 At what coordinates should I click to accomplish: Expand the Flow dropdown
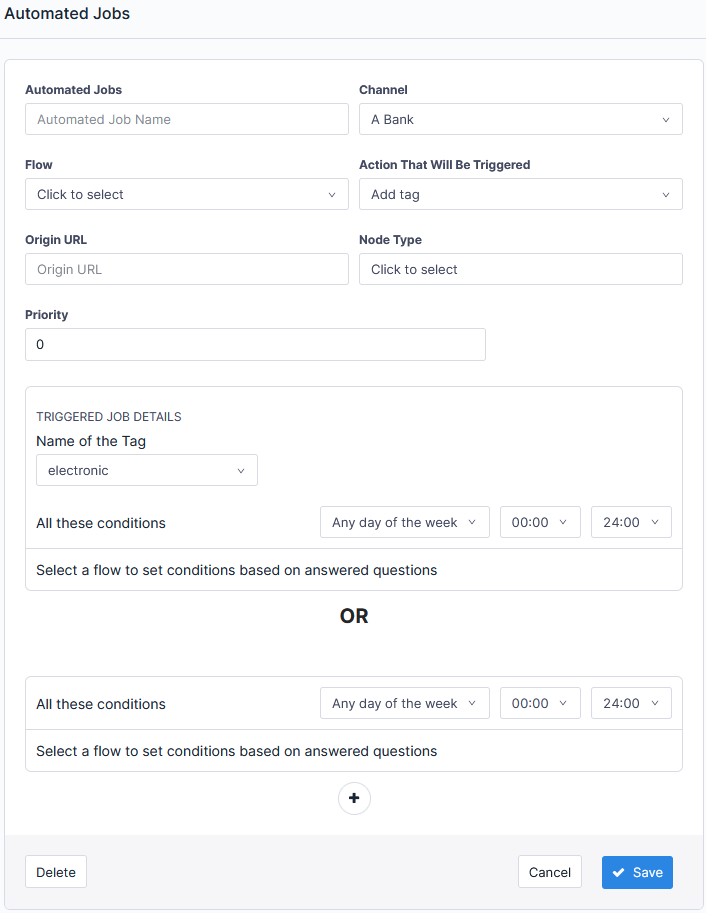[x=186, y=194]
